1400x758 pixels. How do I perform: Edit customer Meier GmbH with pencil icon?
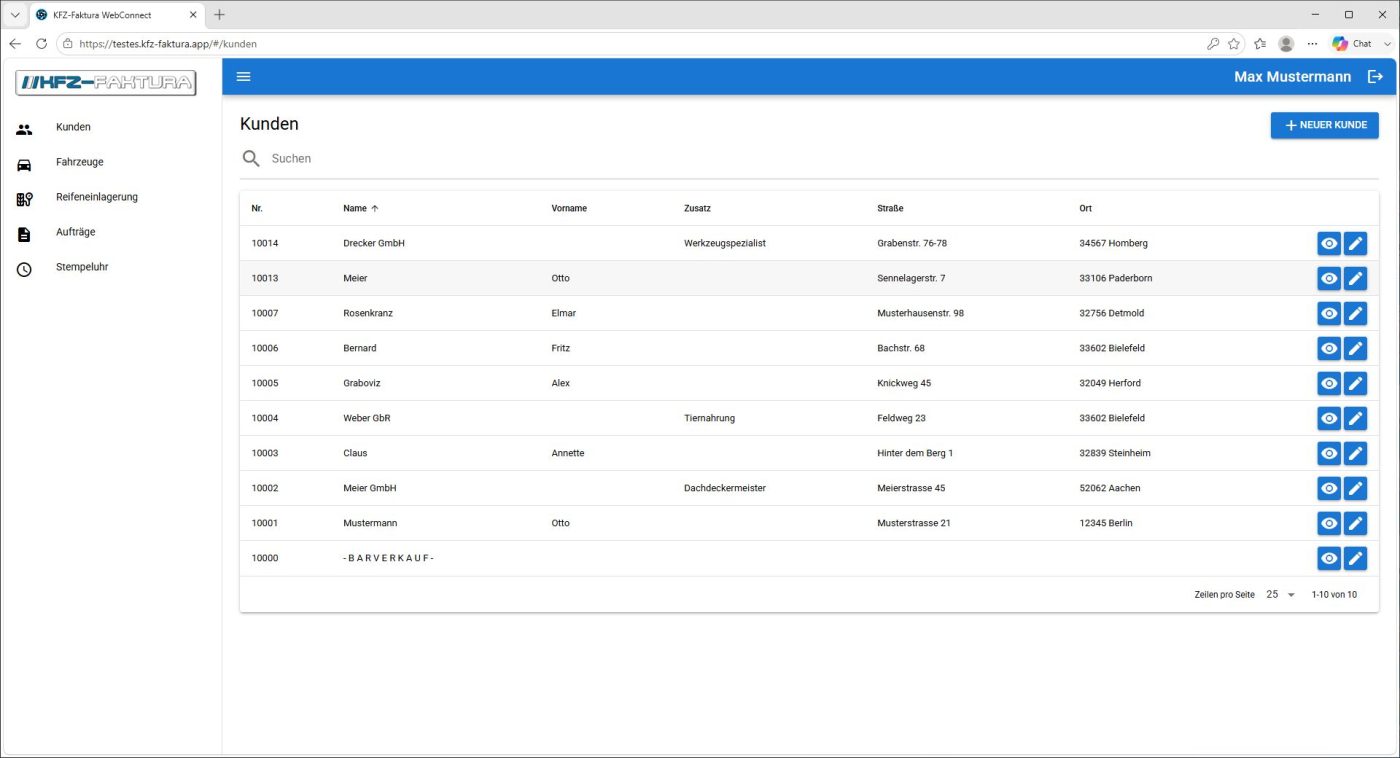(1355, 488)
